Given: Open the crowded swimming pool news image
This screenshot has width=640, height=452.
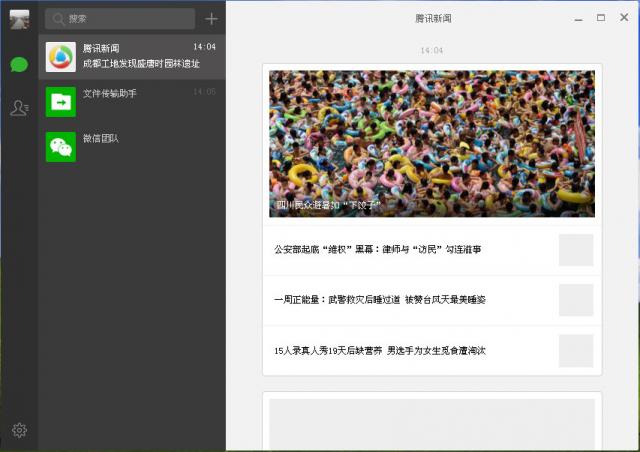Looking at the screenshot, I should (x=432, y=144).
